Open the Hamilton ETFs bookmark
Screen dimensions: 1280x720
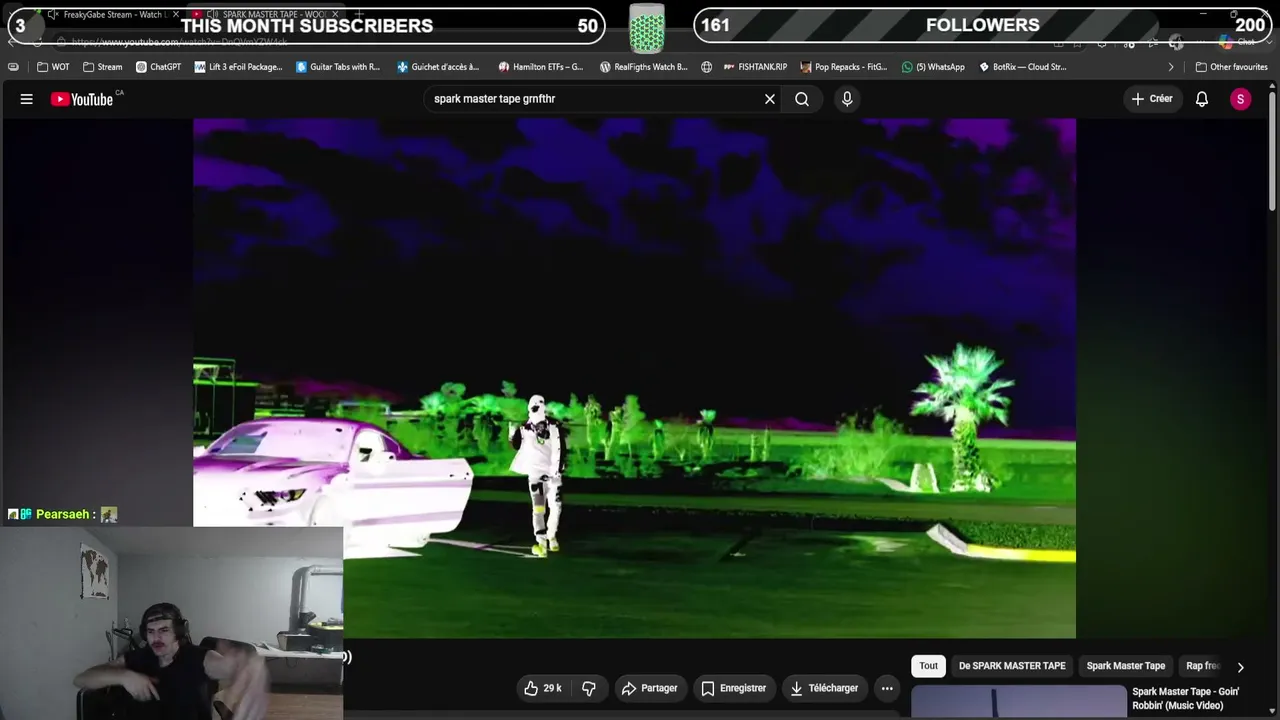(x=540, y=67)
